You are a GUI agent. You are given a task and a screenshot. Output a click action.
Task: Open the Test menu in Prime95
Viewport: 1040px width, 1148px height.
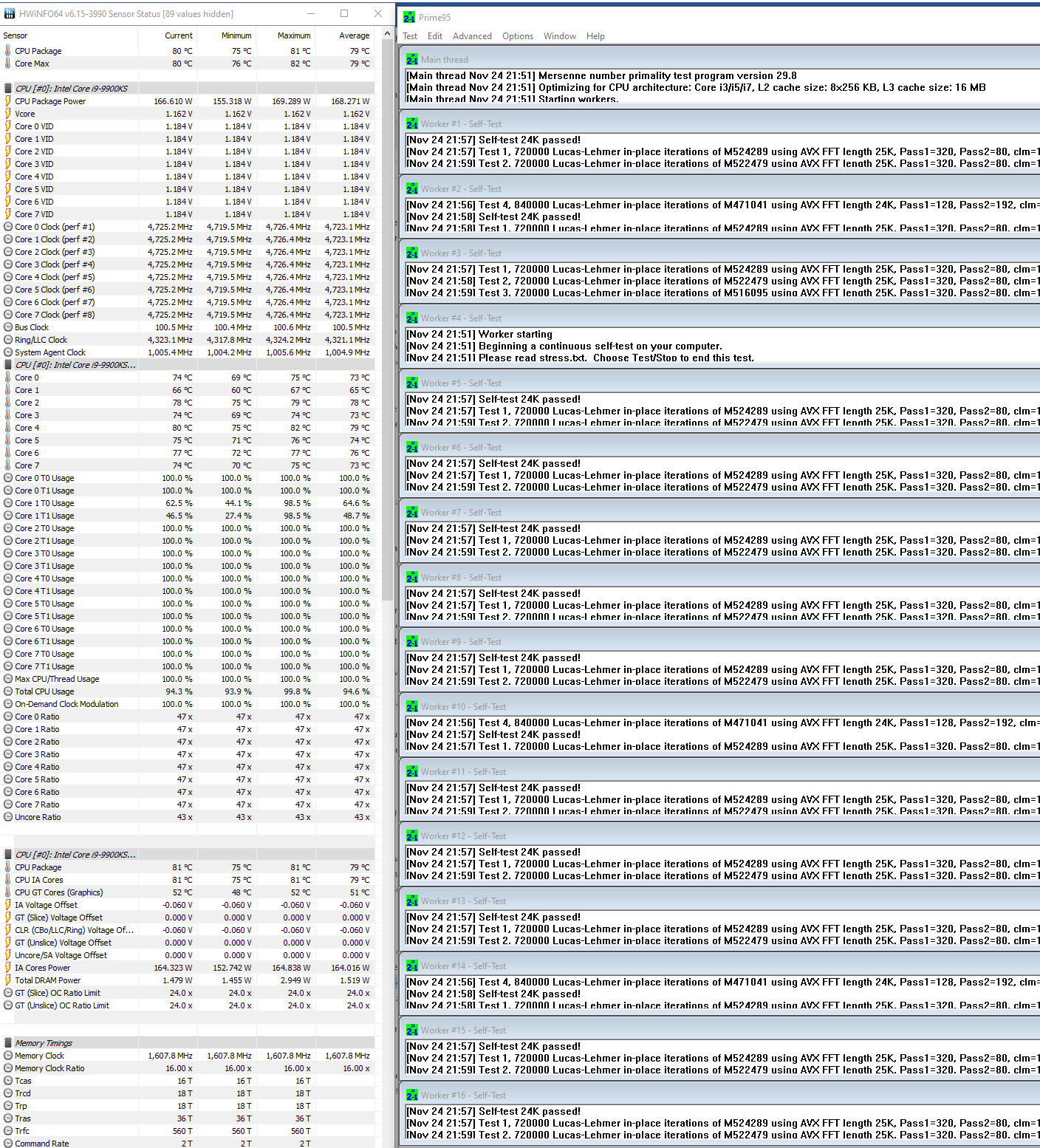(410, 36)
